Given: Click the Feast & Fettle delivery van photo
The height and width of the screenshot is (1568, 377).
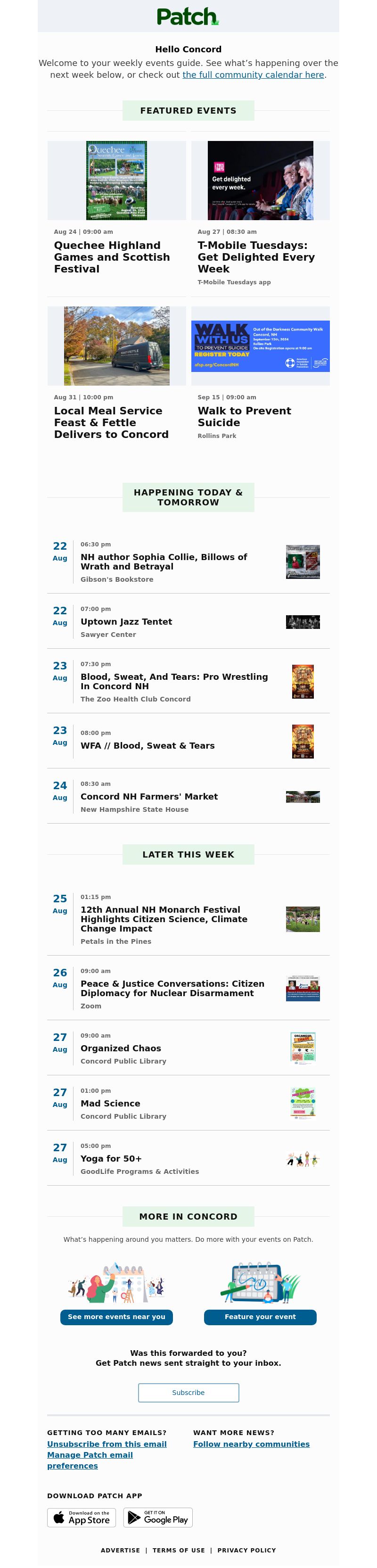Looking at the screenshot, I should pos(117,346).
